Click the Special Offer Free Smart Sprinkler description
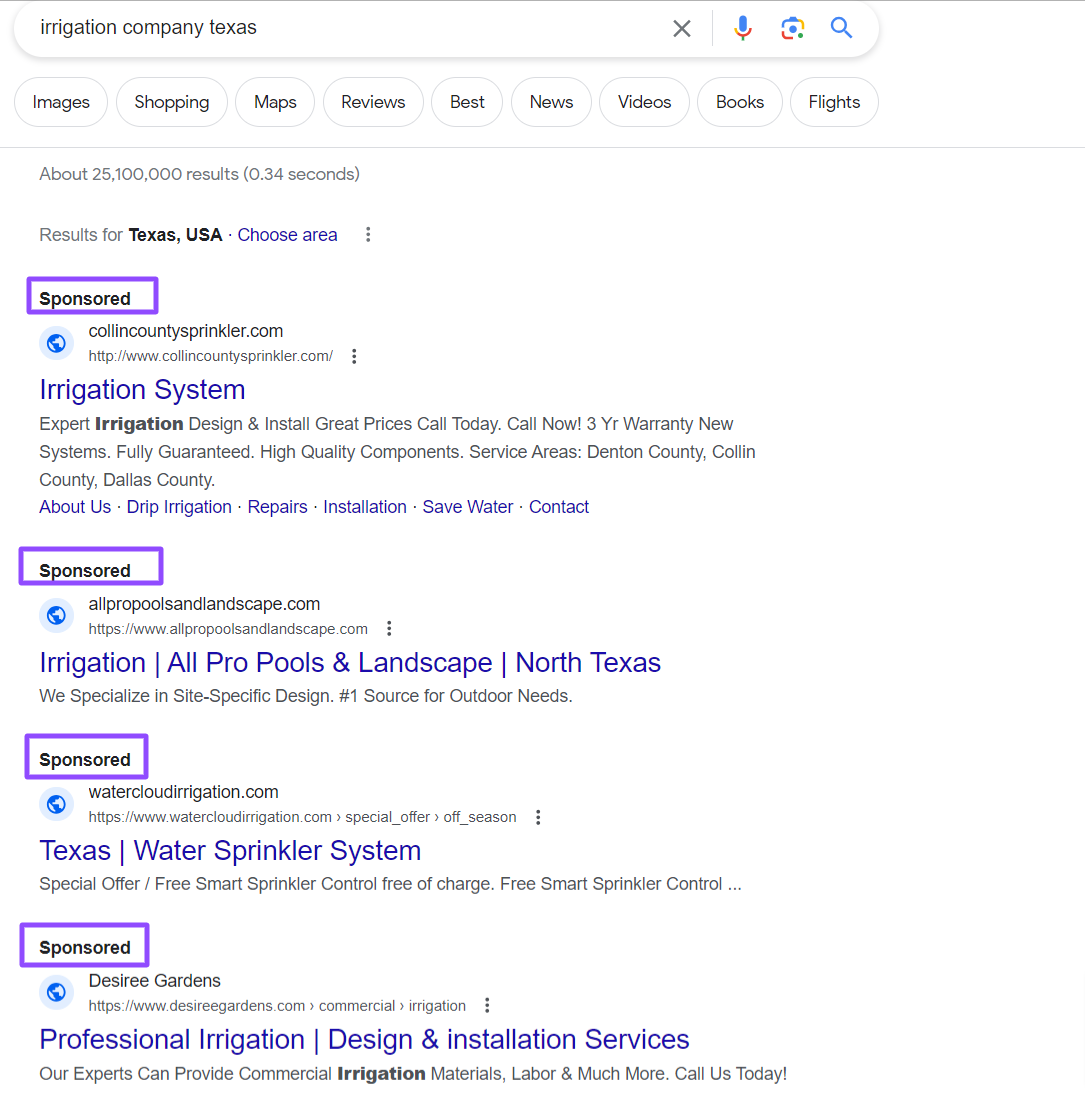Image resolution: width=1085 pixels, height=1117 pixels. pos(390,884)
